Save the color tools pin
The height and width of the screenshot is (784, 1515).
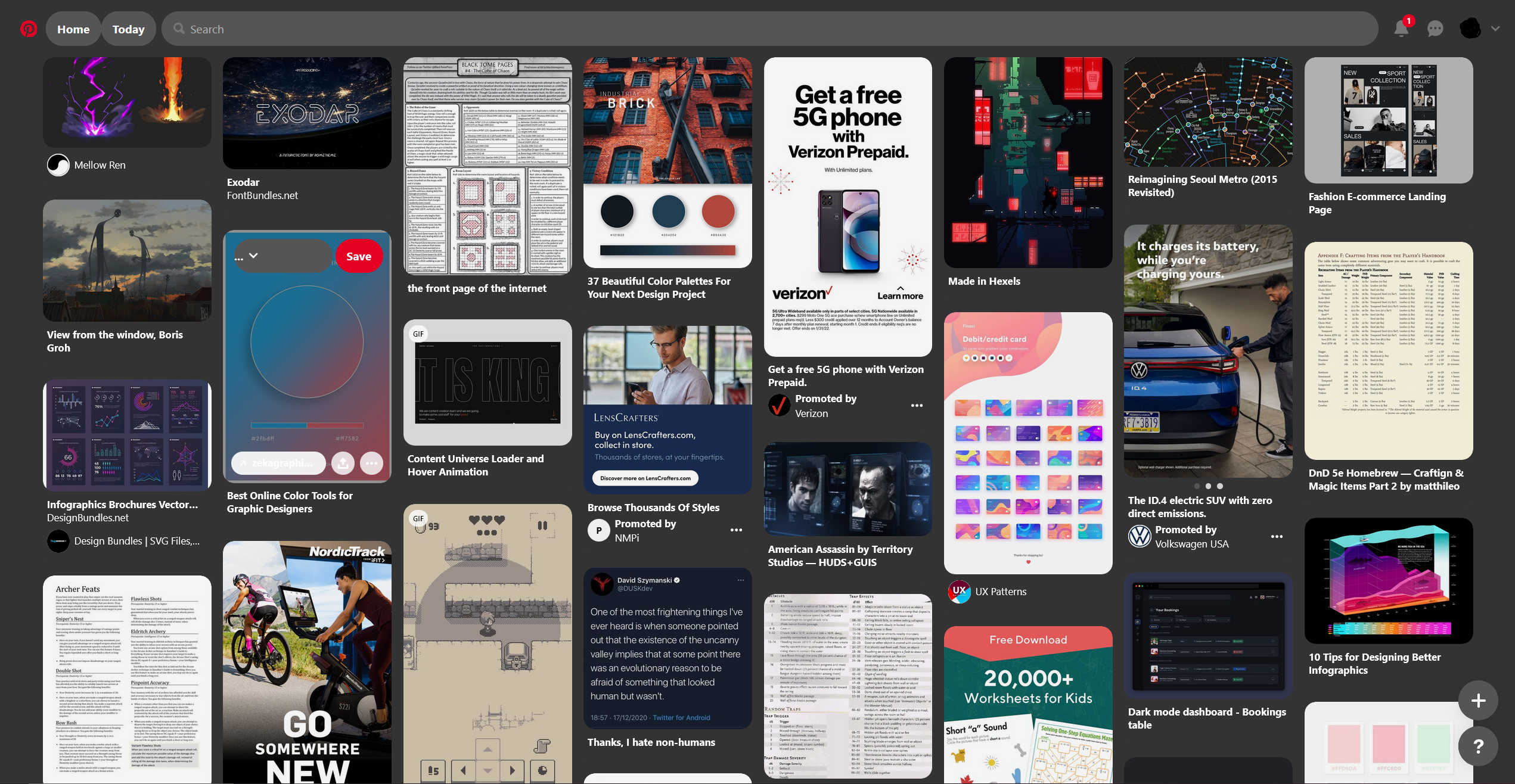coord(359,256)
